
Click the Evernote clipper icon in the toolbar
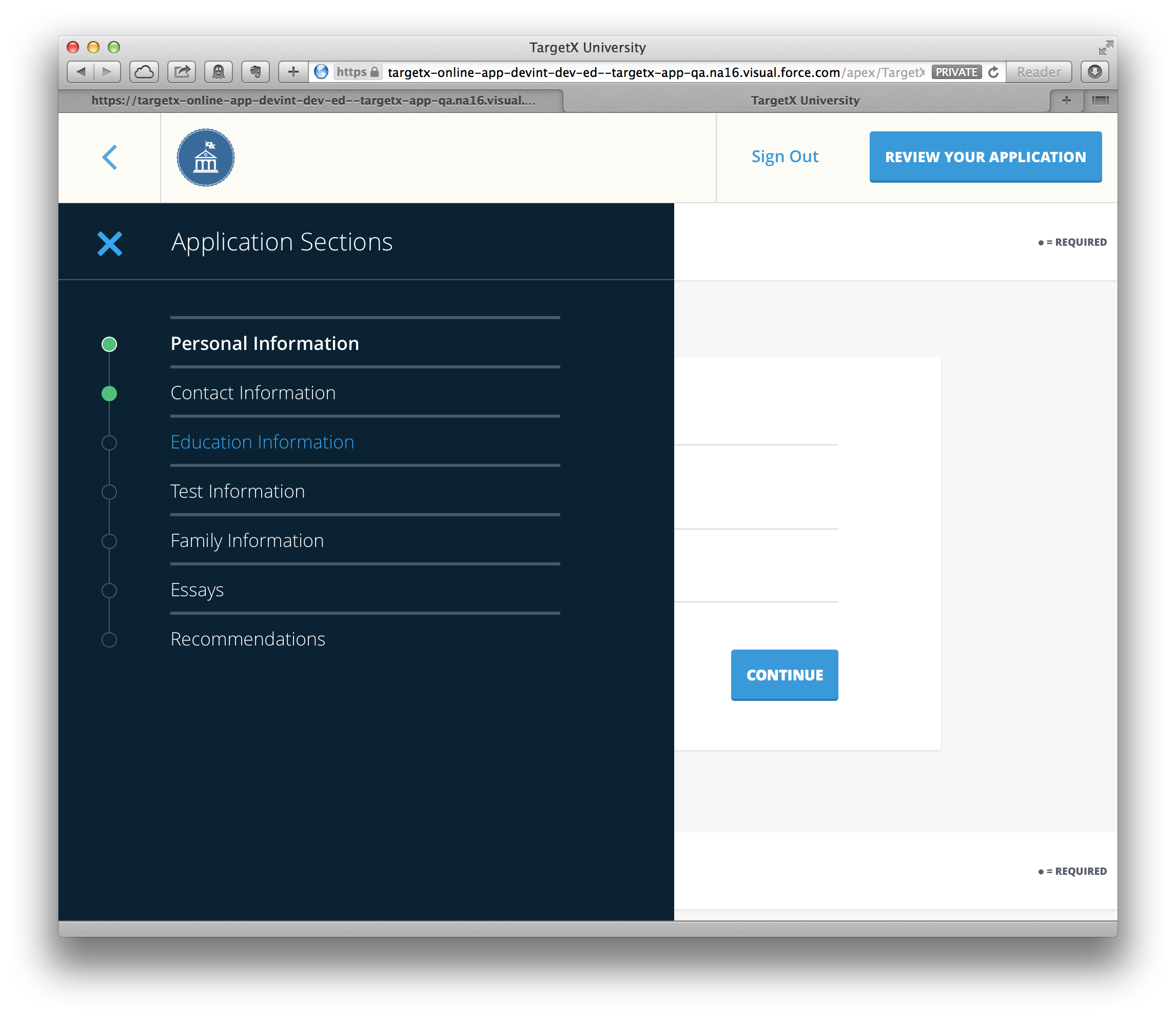pyautogui.click(x=255, y=72)
